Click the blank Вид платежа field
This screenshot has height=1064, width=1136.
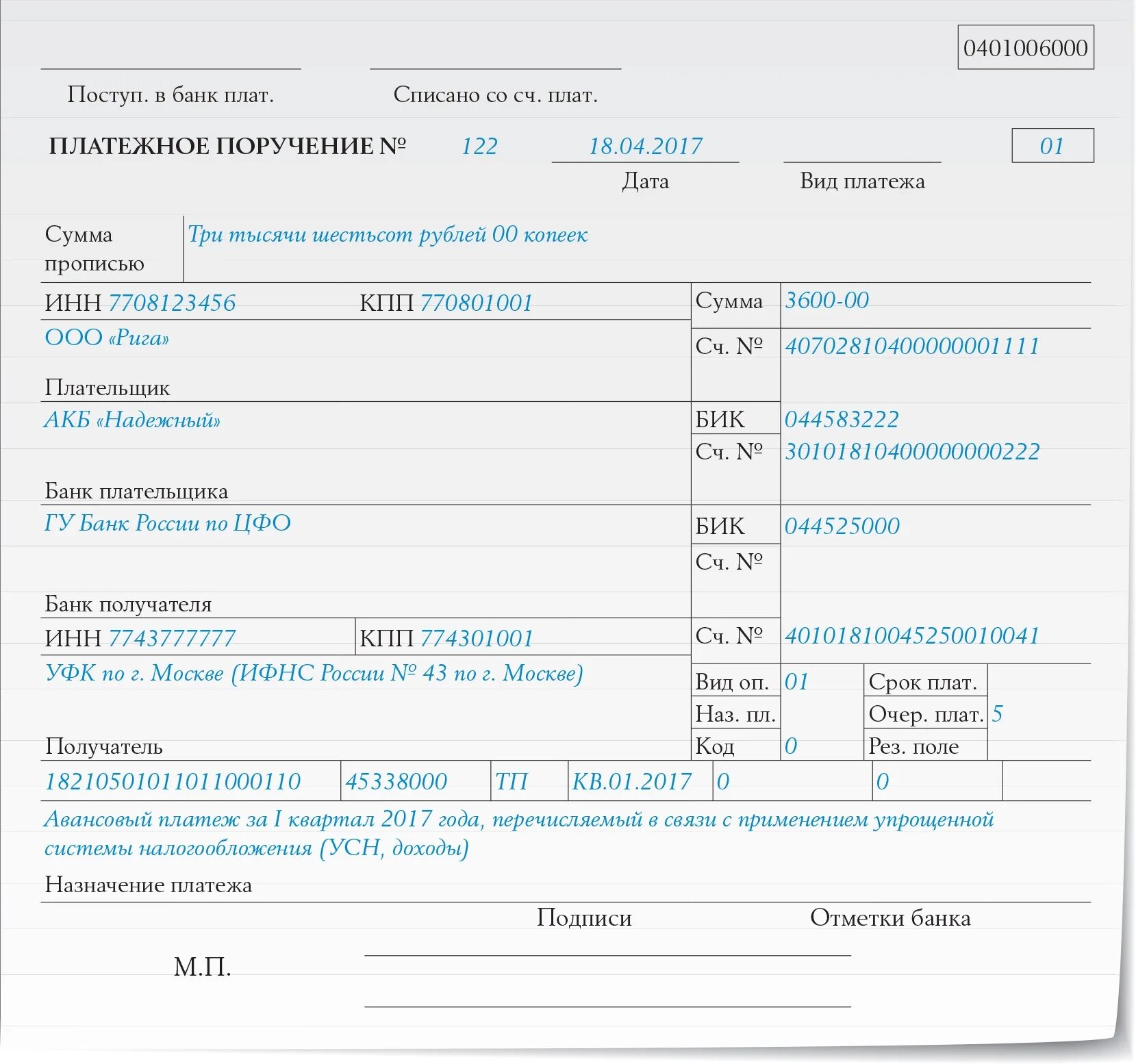click(861, 147)
